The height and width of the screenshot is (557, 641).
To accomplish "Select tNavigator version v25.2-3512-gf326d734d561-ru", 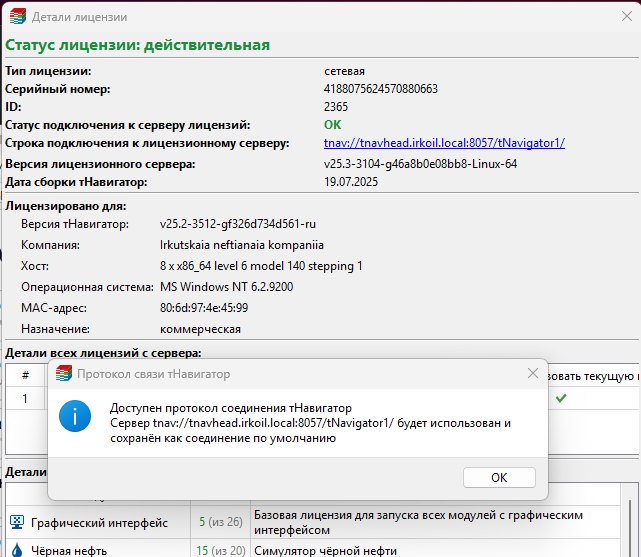I will coord(238,224).
